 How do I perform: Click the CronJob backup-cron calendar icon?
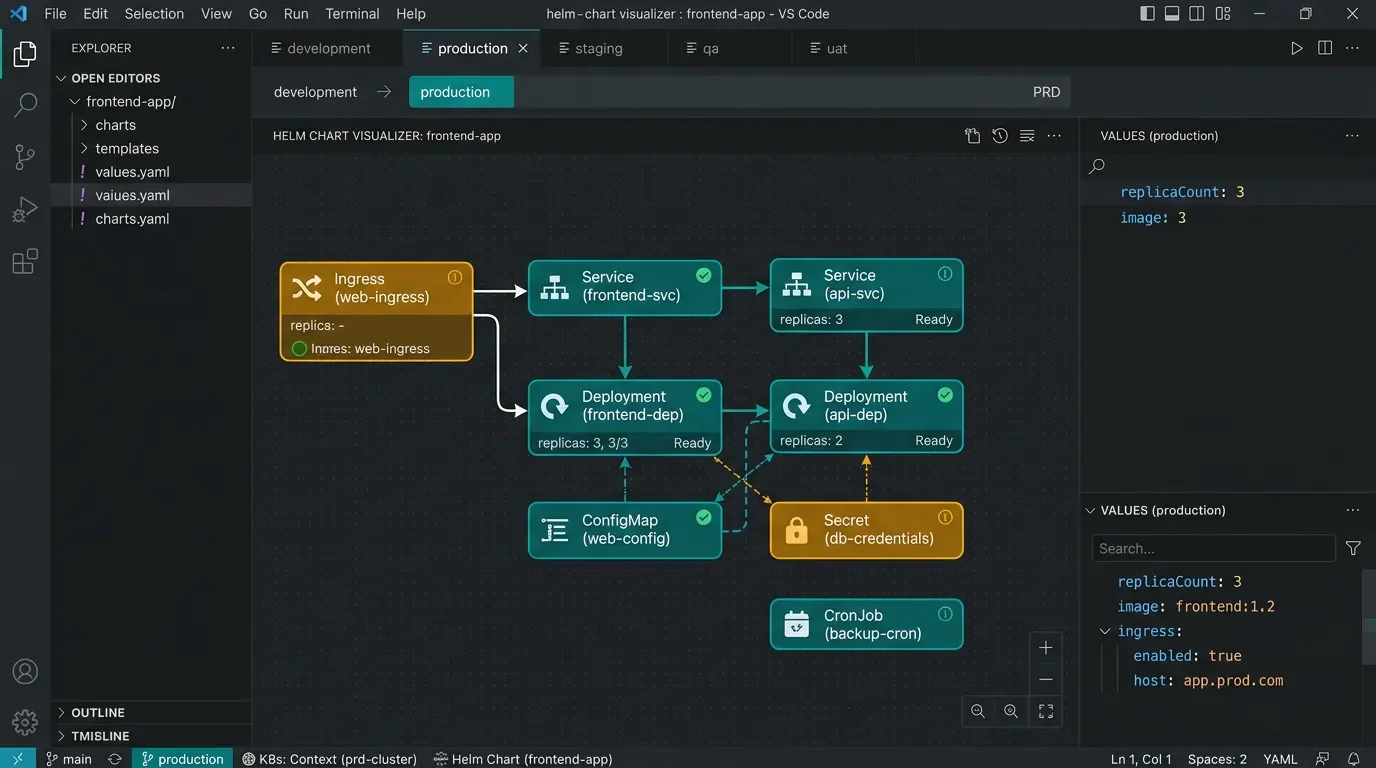796,624
